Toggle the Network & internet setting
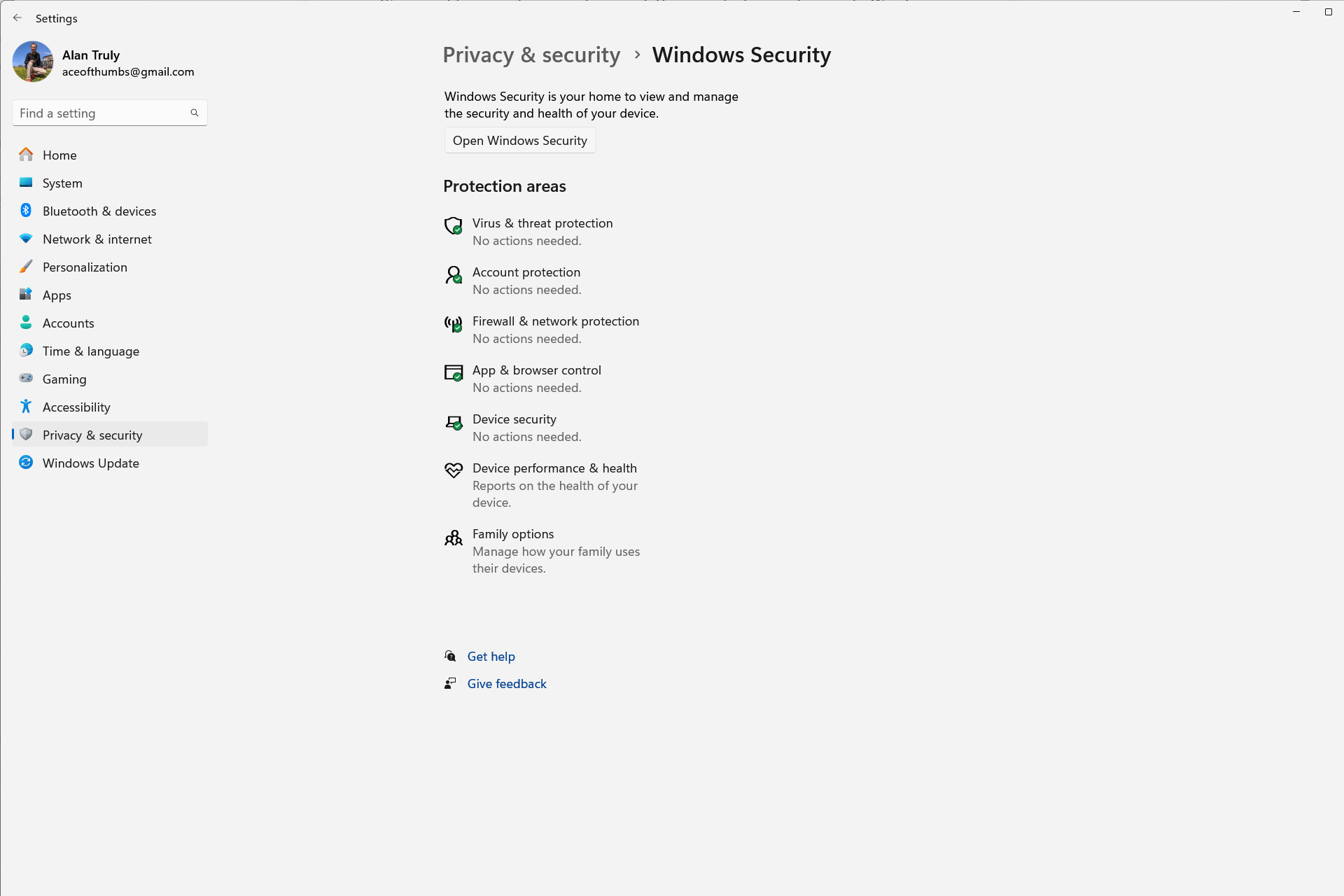1344x896 pixels. (x=96, y=238)
